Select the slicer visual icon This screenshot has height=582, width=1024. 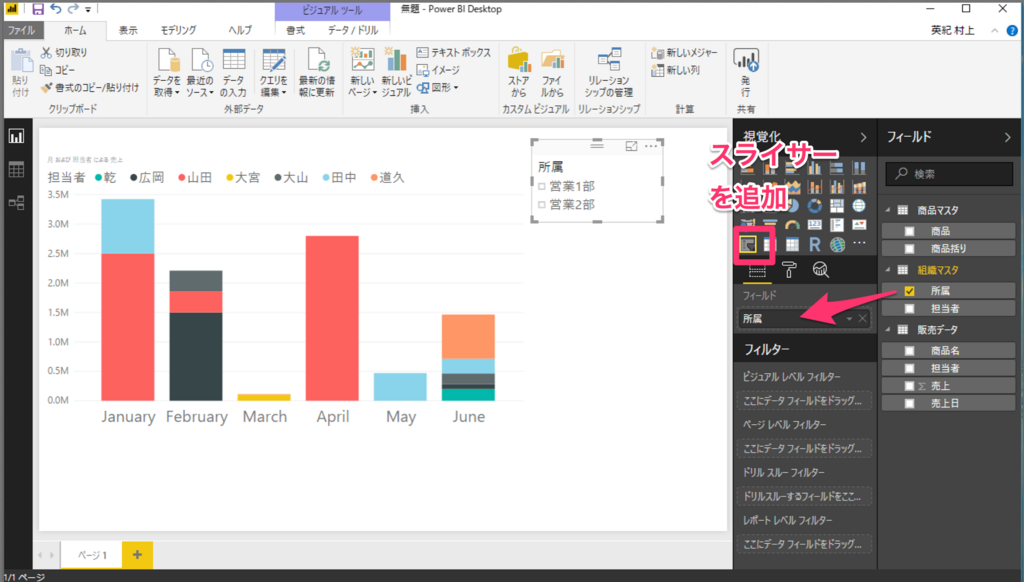point(749,244)
